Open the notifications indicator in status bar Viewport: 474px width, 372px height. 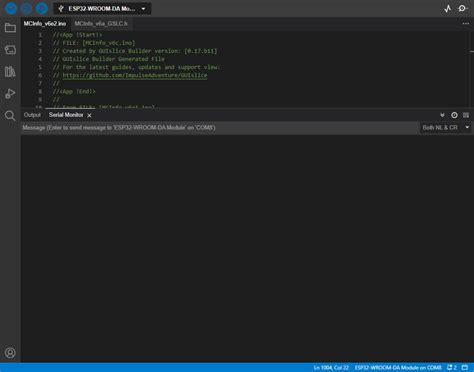[452, 368]
